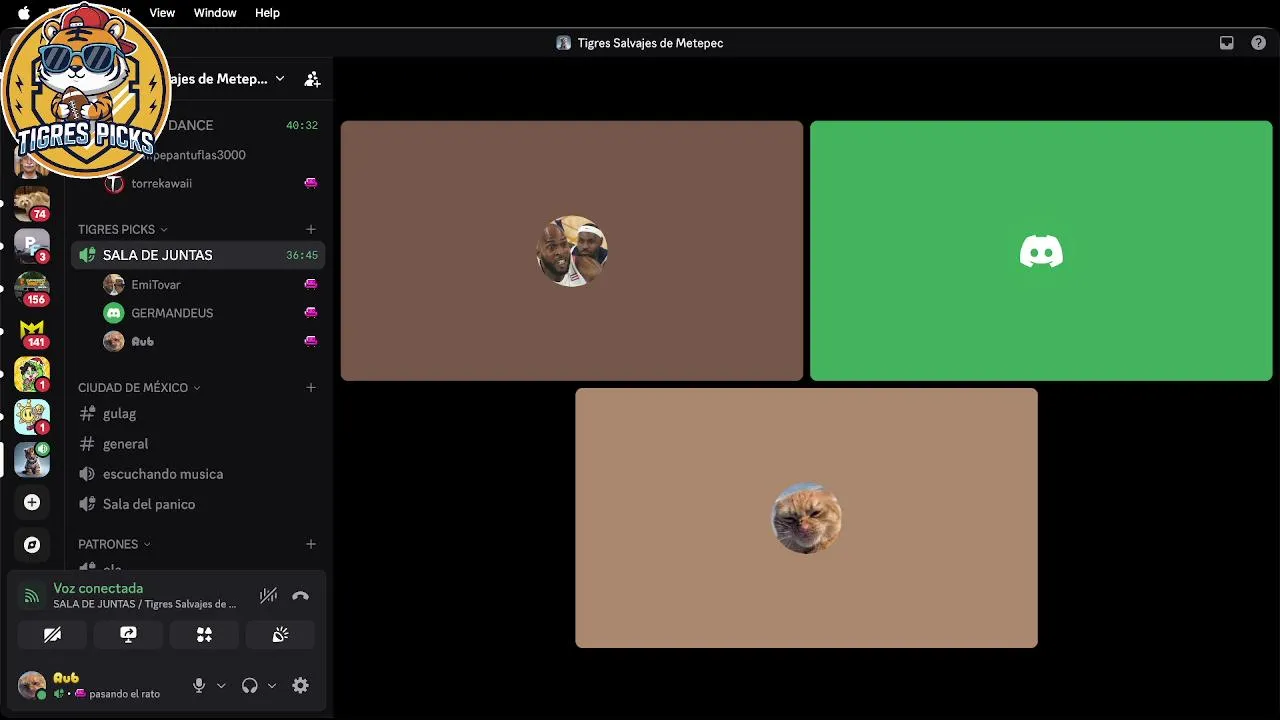Collapse the CIUDAD DE MÉXICO category

click(x=140, y=387)
